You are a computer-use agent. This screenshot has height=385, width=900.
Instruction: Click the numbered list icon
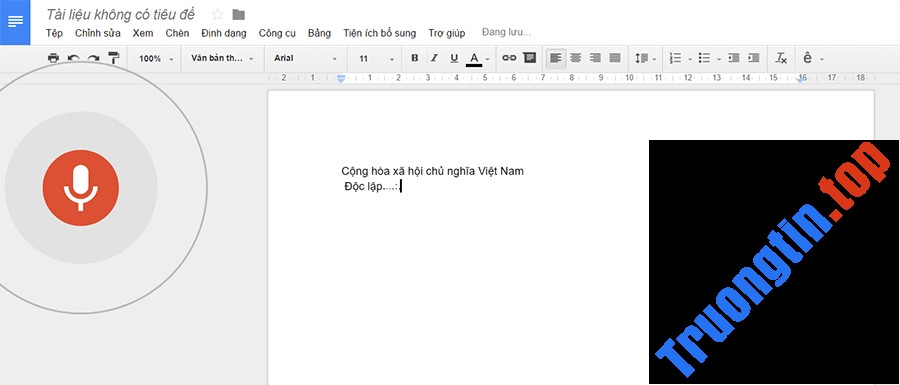(x=676, y=59)
